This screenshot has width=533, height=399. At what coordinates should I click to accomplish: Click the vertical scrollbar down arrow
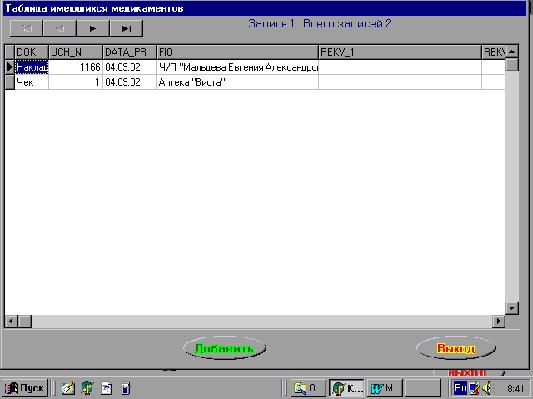click(512, 308)
